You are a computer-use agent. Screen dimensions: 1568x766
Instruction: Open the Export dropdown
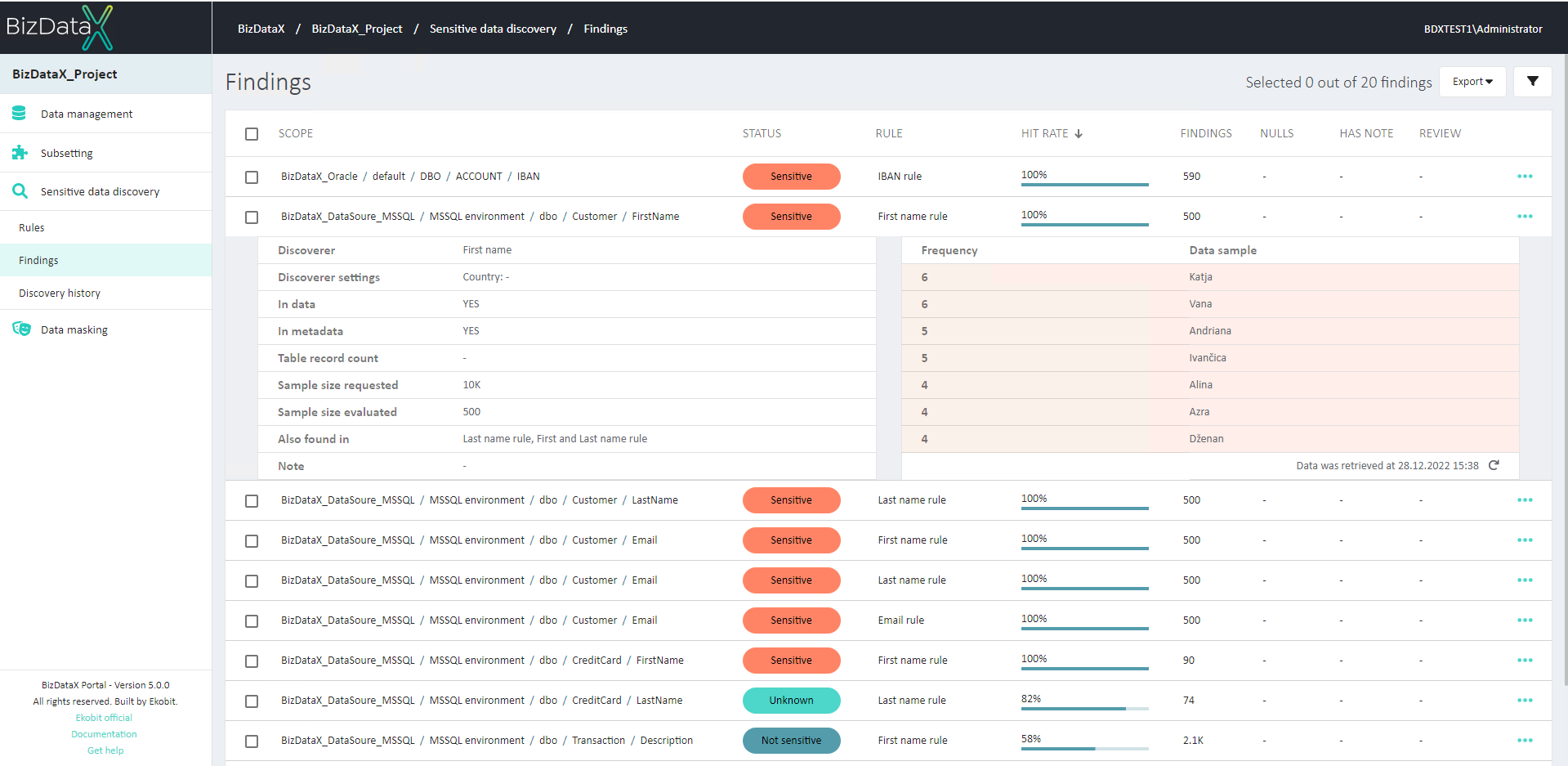pyautogui.click(x=1472, y=82)
